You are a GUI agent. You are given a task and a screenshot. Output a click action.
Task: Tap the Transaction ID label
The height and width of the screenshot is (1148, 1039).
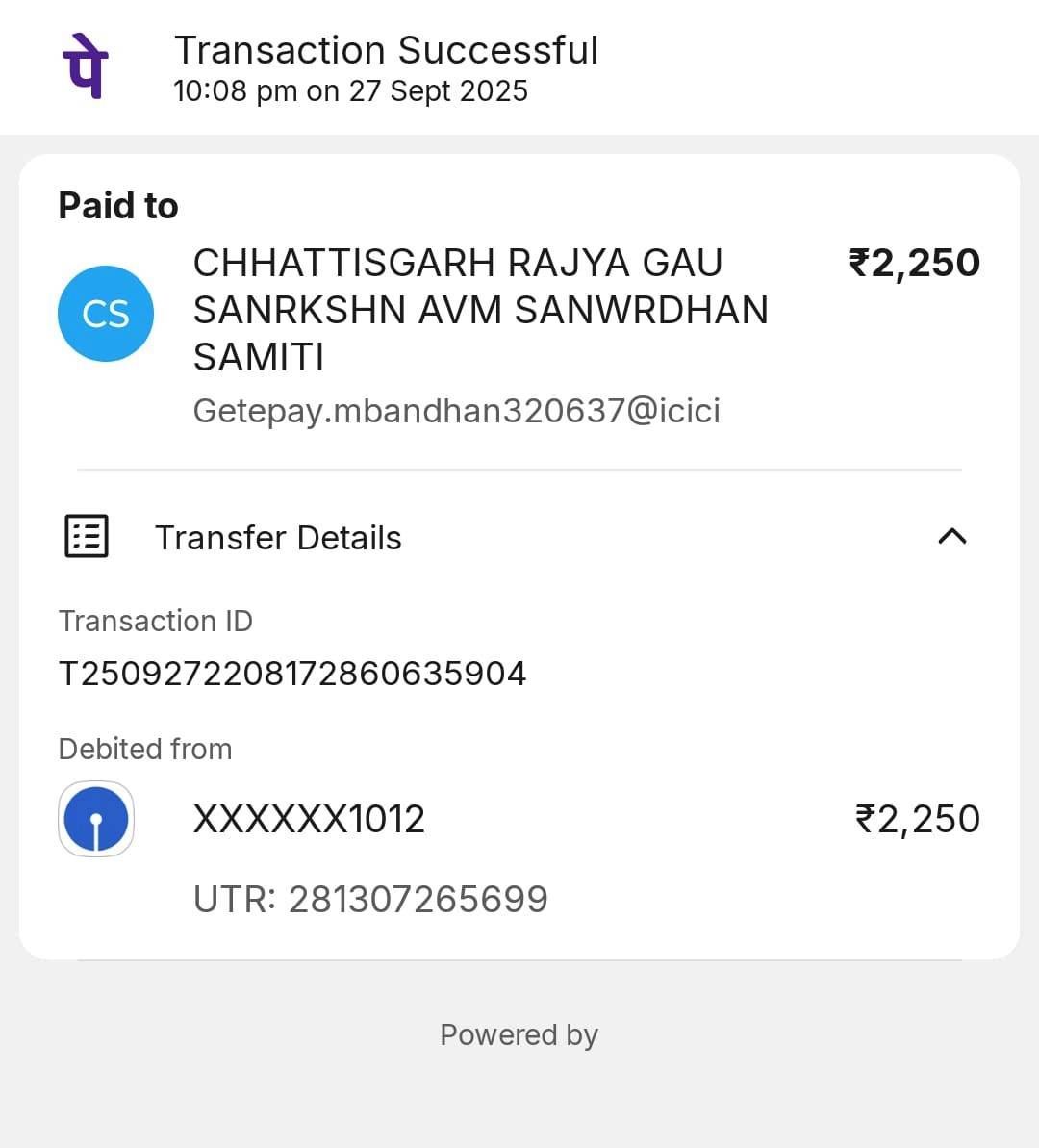point(155,621)
